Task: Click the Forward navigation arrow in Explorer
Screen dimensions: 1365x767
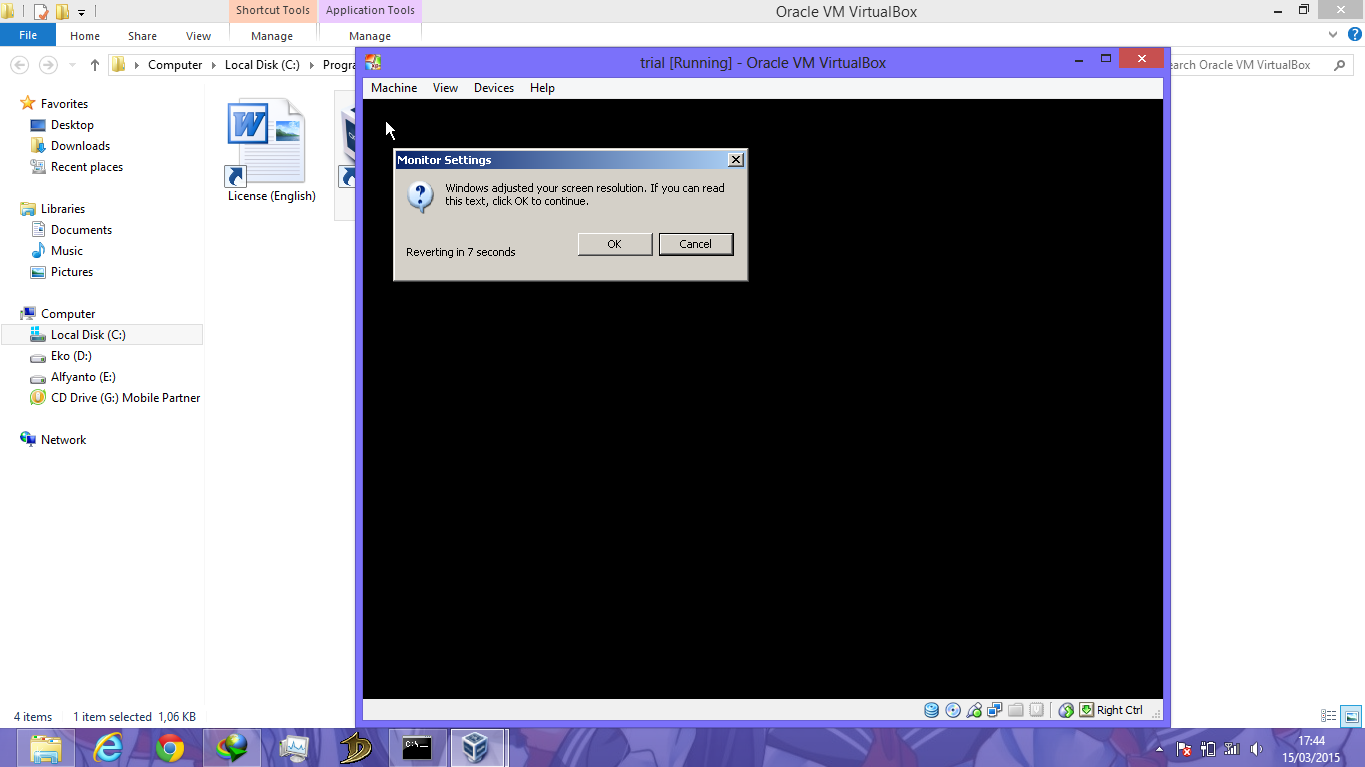Action: click(48, 65)
